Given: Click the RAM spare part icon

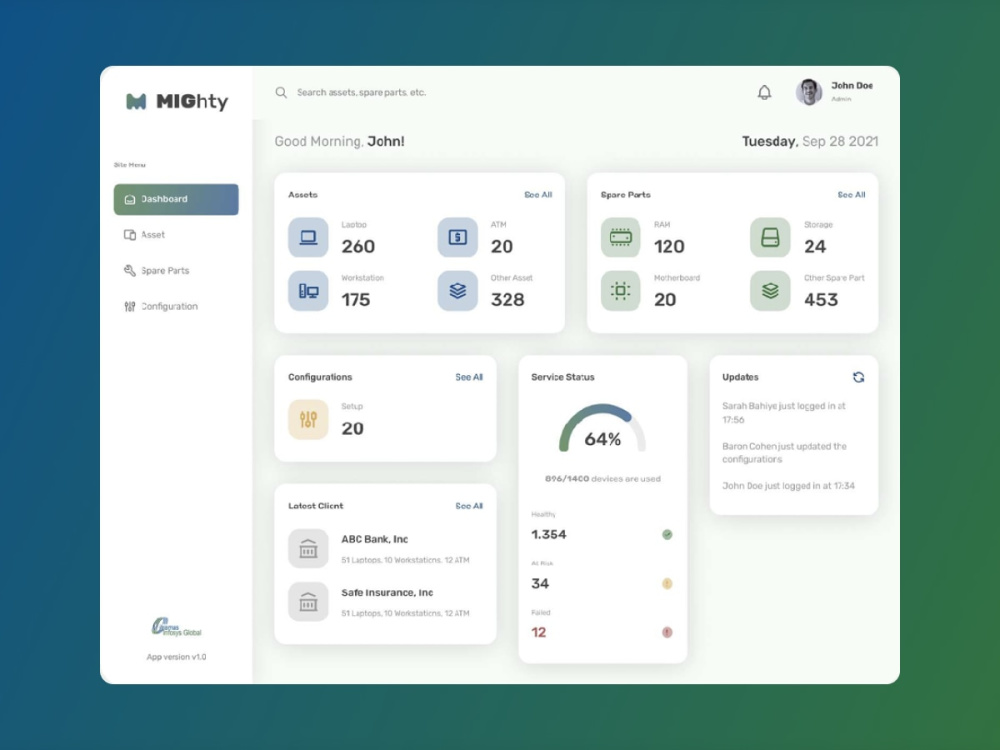Looking at the screenshot, I should point(621,237).
